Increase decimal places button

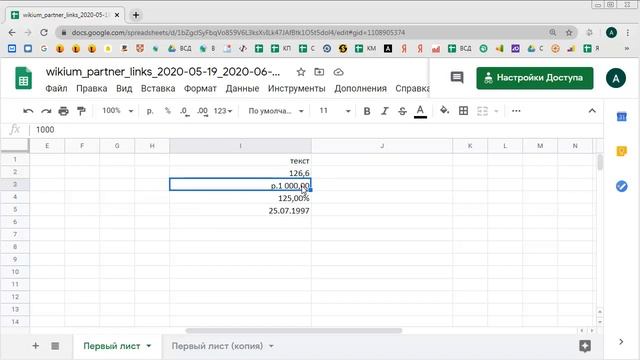tap(202, 111)
